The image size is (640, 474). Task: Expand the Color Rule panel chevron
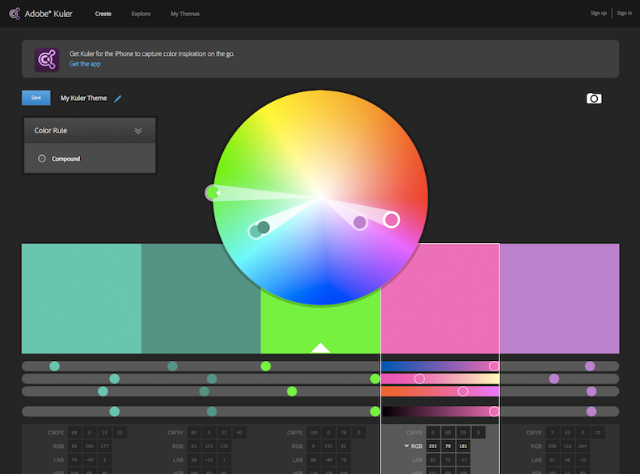coord(138,131)
